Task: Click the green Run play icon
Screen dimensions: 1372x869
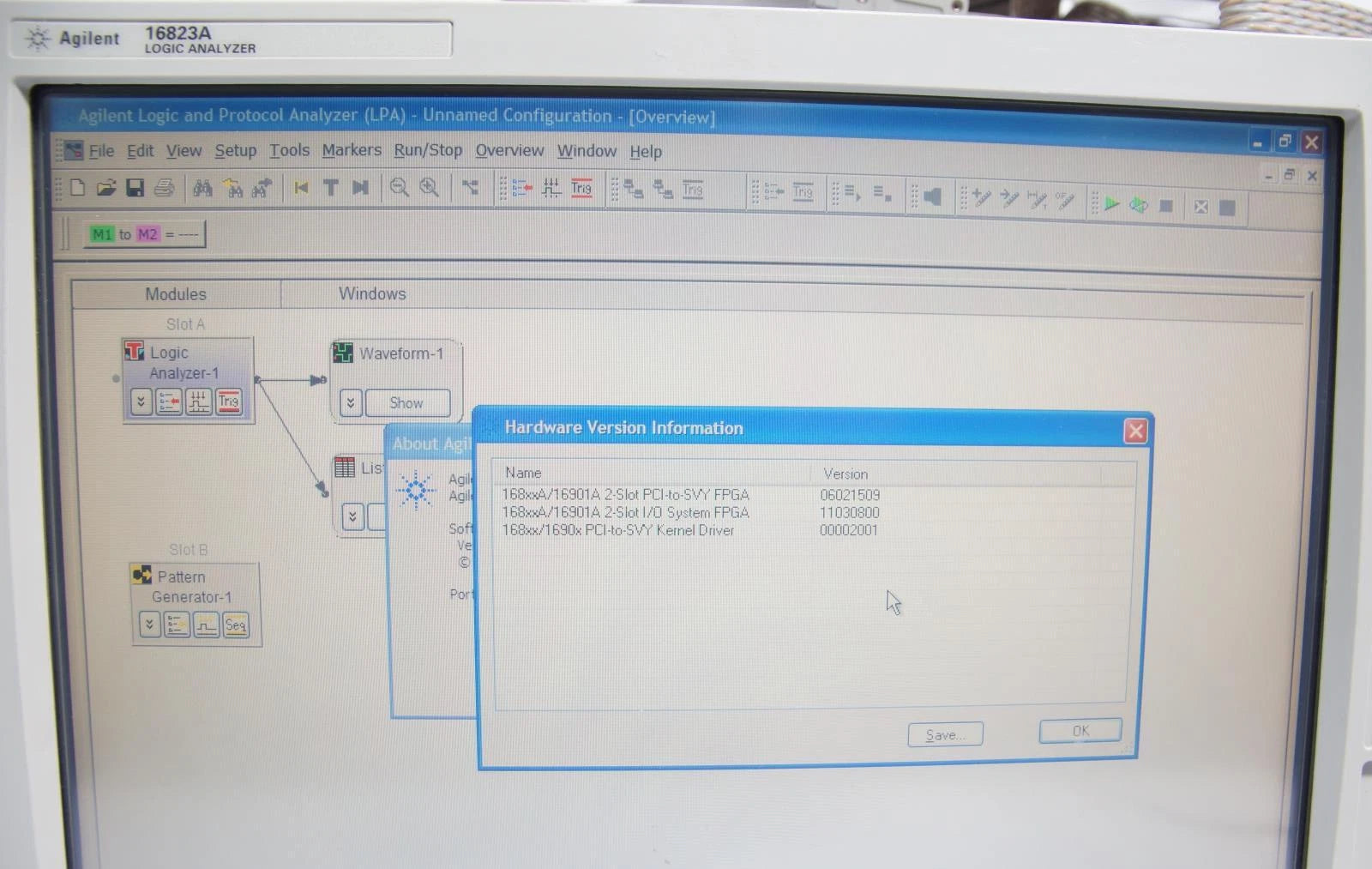Action: coord(1111,204)
